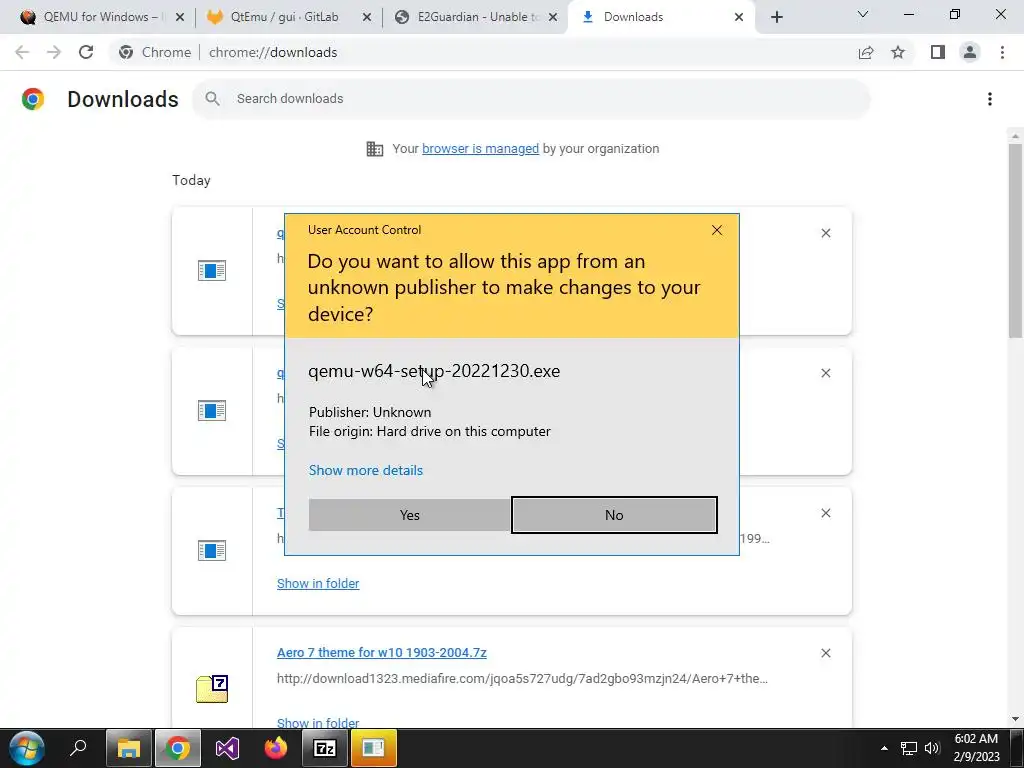Click the second download's file icon
Screen dimensions: 1024x768
pyautogui.click(x=212, y=411)
